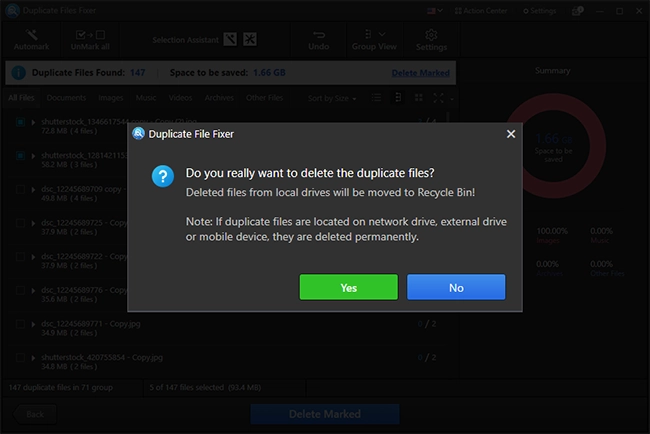This screenshot has height=434, width=650.
Task: Click the main window app logo
Action: click(12, 10)
